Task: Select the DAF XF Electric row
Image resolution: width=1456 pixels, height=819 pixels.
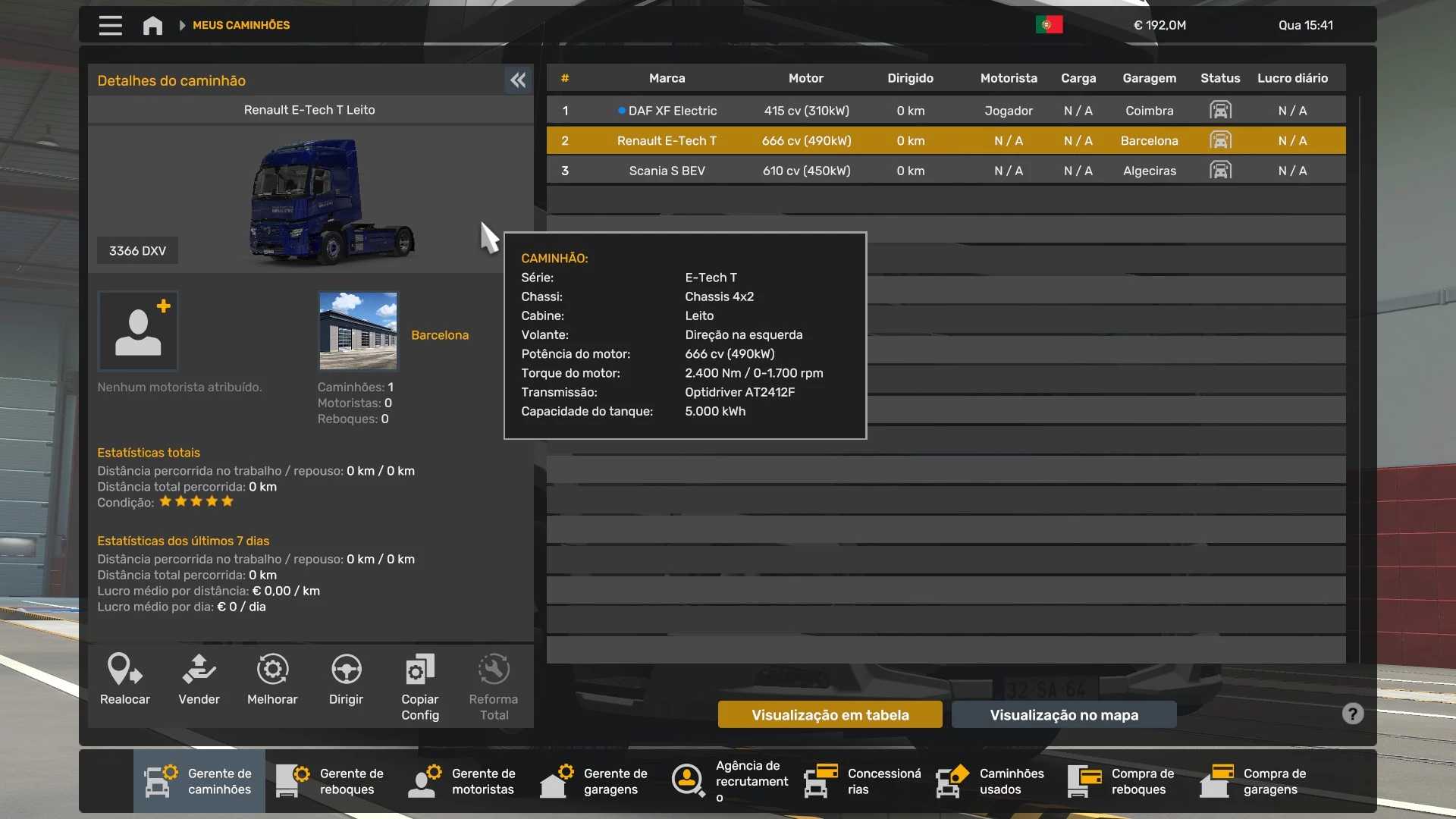Action: click(672, 111)
